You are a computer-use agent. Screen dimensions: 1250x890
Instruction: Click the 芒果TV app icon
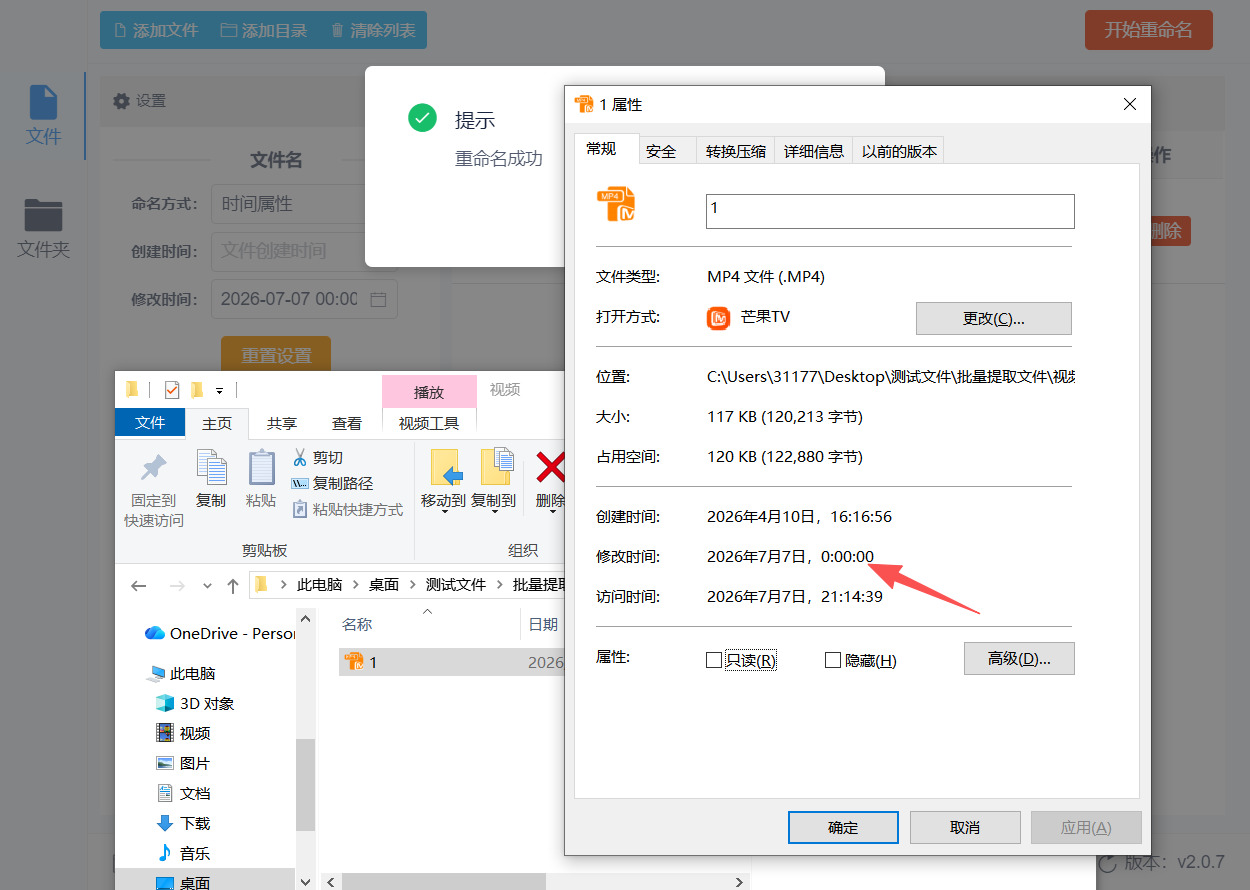(x=718, y=318)
